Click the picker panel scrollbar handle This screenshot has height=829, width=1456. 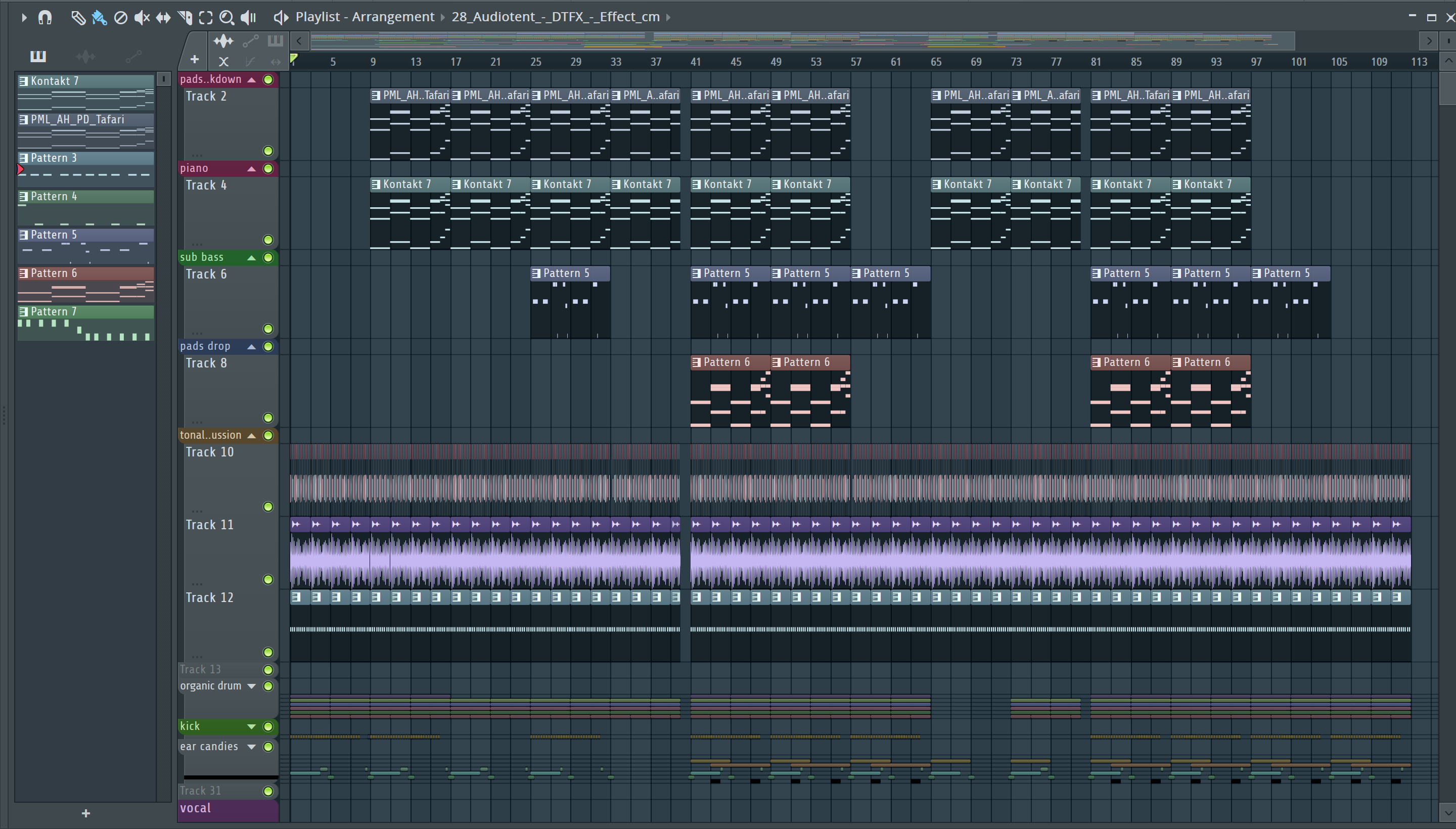[x=163, y=79]
